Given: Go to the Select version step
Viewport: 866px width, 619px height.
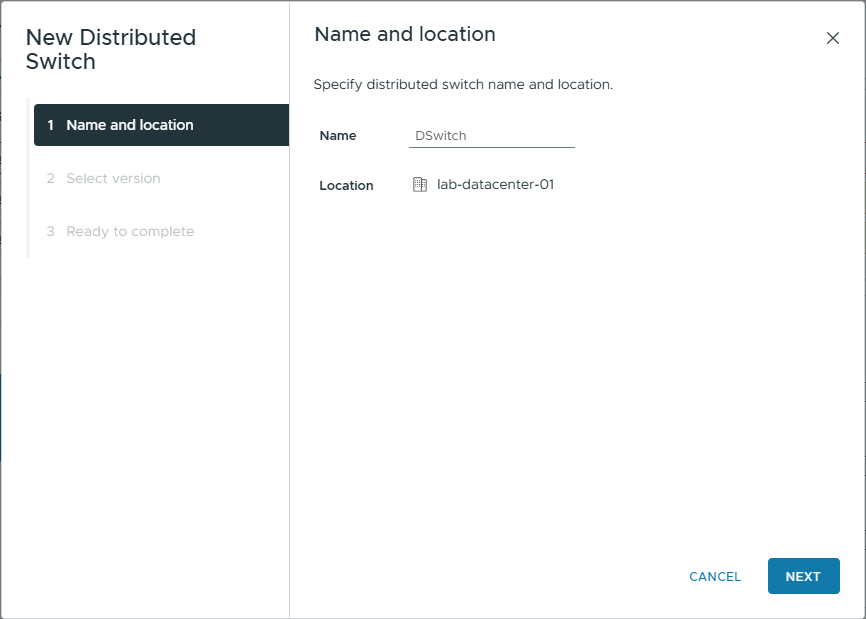Looking at the screenshot, I should [x=113, y=178].
